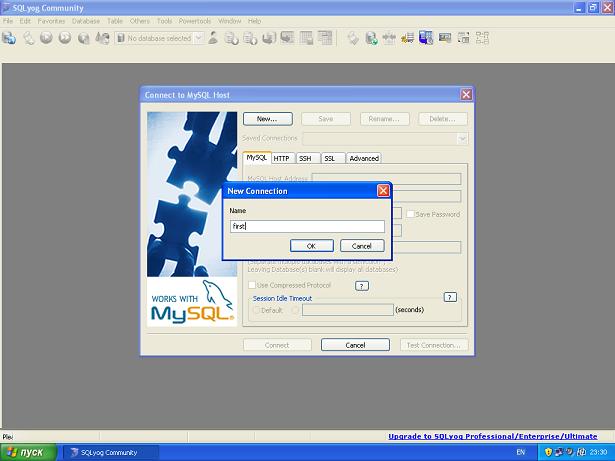Click the last toolbar icon with linked boxes
This screenshot has height=461, width=615.
482,38
